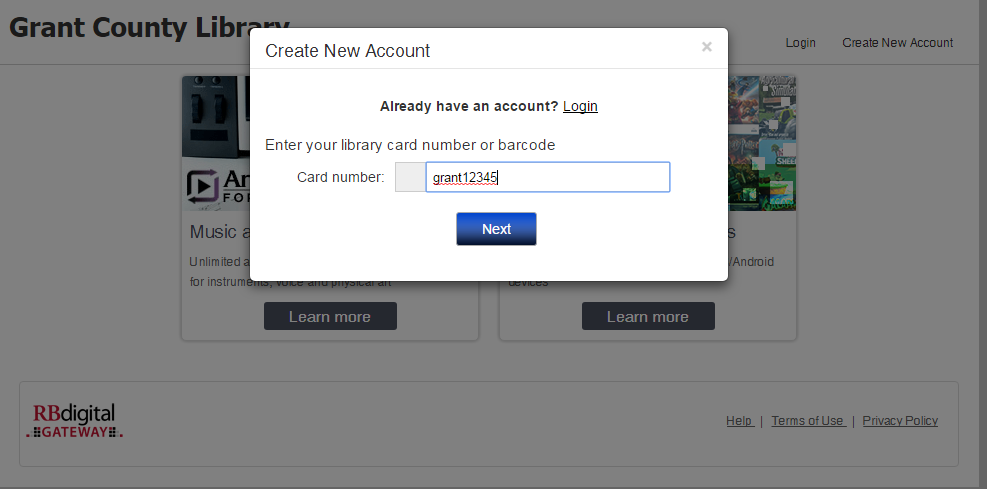Image resolution: width=987 pixels, height=489 pixels.
Task: Open the Privacy Policy link
Action: 900,421
